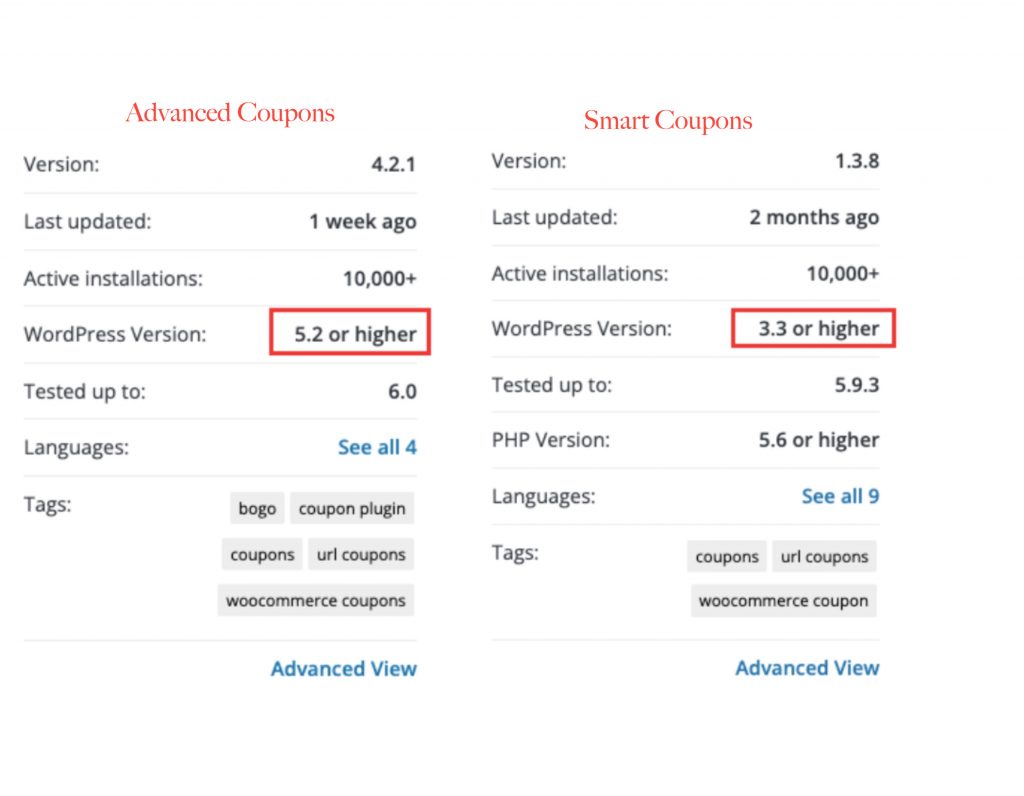Click "Tags:" label in Smart Coupons panel

tap(515, 553)
